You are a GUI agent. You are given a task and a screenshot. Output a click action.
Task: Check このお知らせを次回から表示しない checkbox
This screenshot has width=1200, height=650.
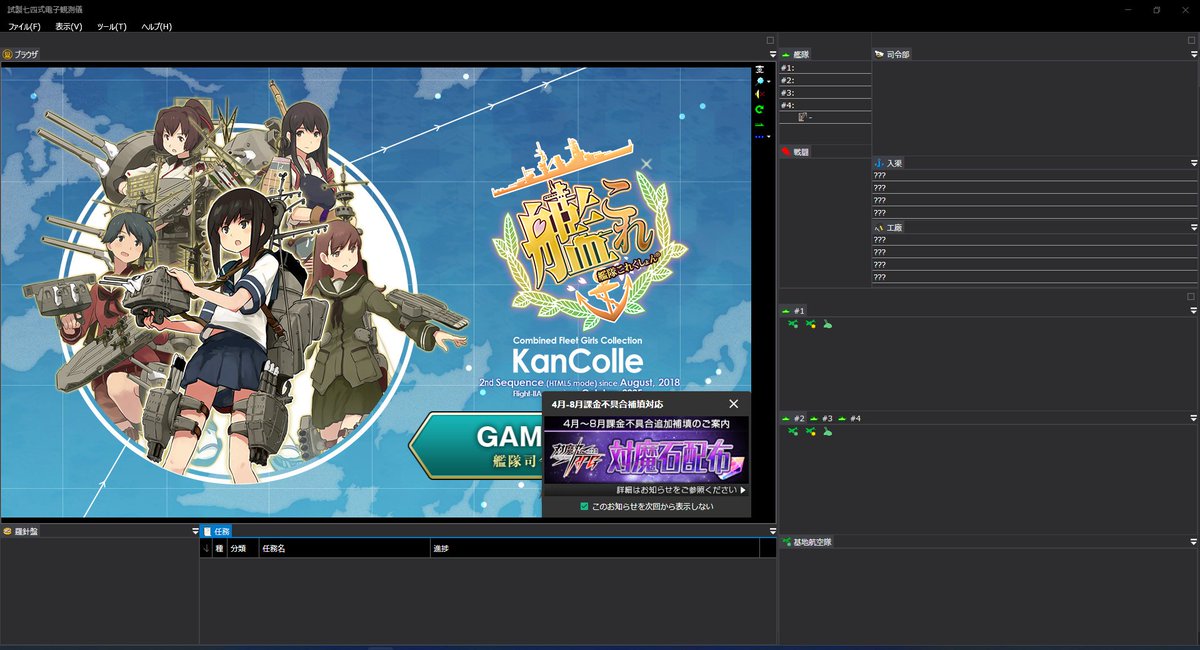point(585,507)
